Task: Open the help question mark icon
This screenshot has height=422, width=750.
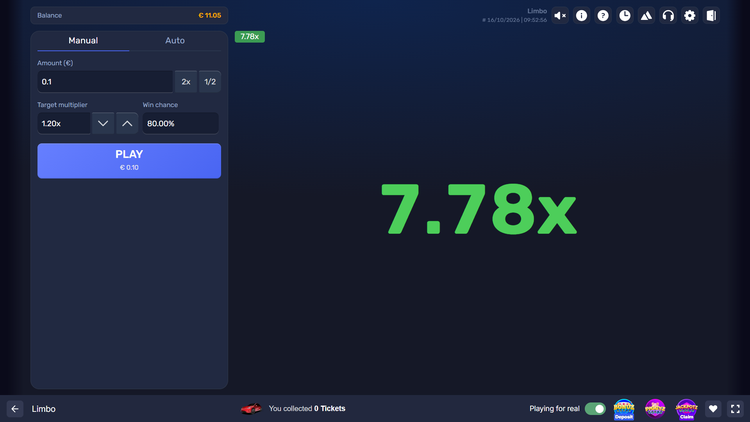Action: (x=603, y=16)
